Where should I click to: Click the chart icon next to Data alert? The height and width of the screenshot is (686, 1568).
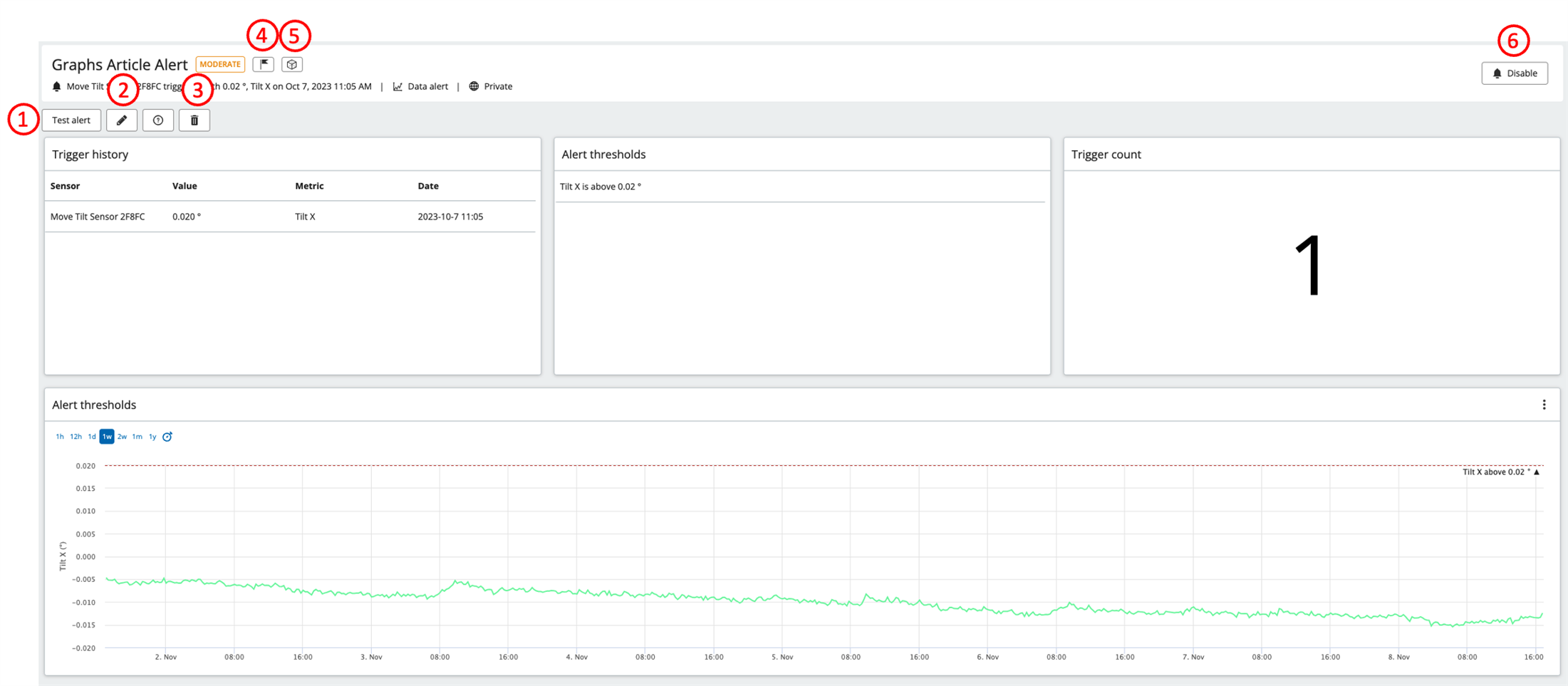click(398, 86)
